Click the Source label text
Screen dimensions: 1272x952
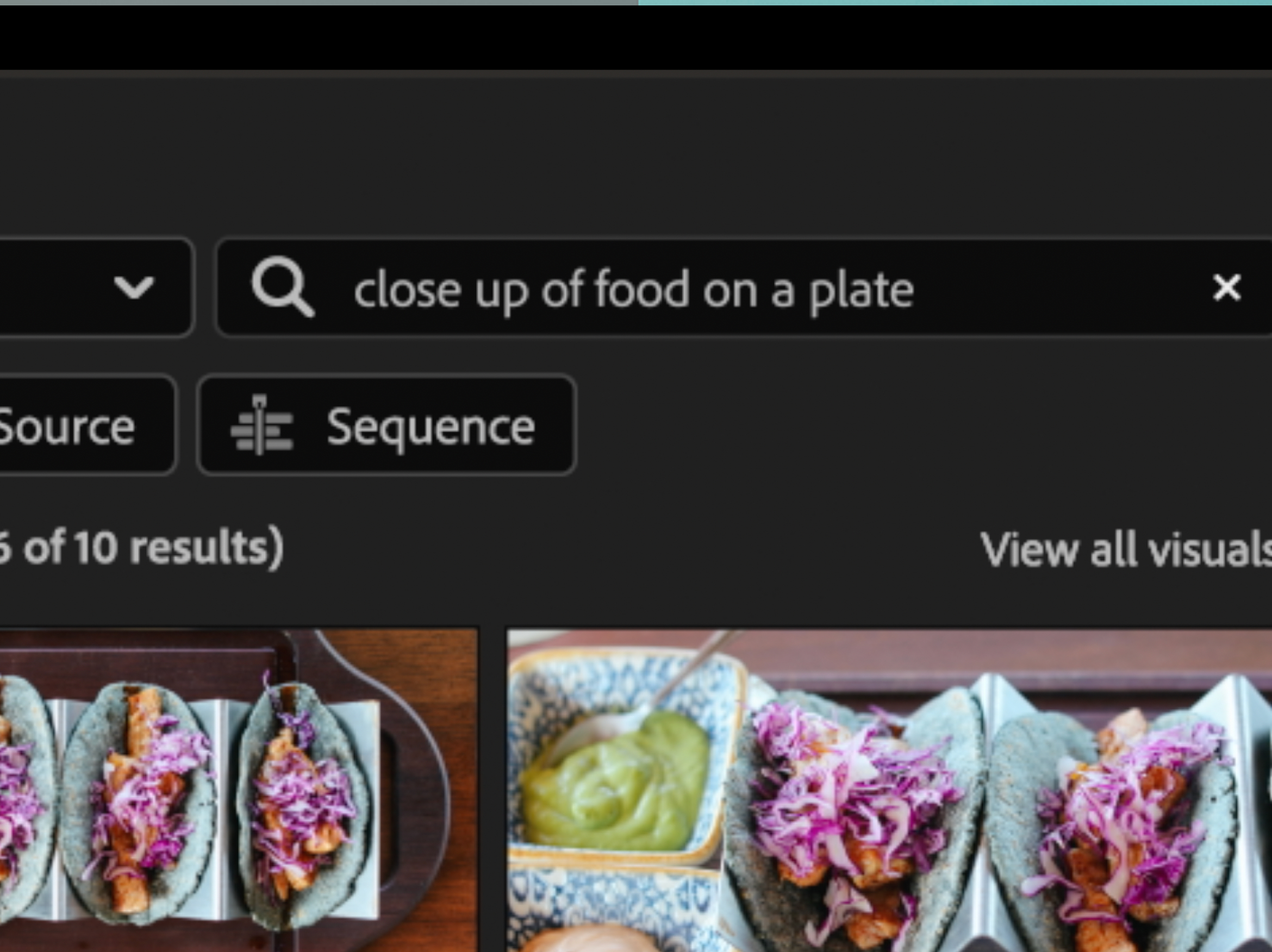(66, 427)
